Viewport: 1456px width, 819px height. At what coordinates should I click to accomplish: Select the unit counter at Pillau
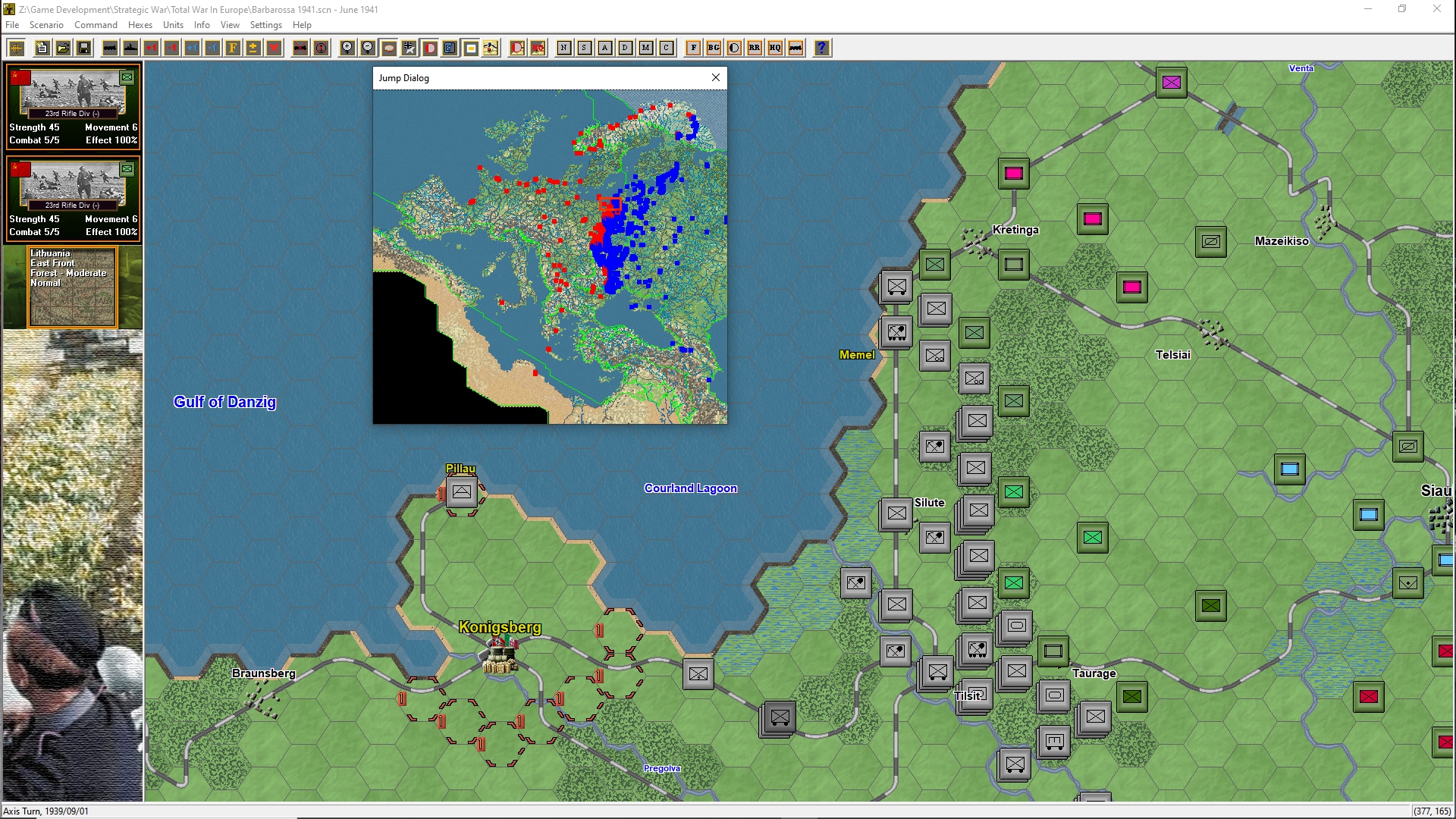[x=461, y=492]
